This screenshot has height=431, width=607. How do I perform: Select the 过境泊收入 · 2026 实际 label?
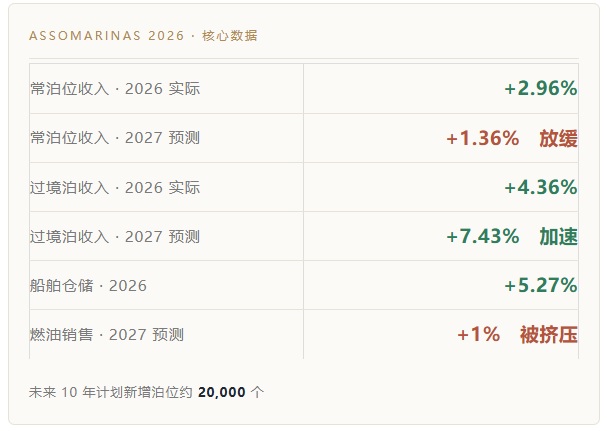click(115, 187)
